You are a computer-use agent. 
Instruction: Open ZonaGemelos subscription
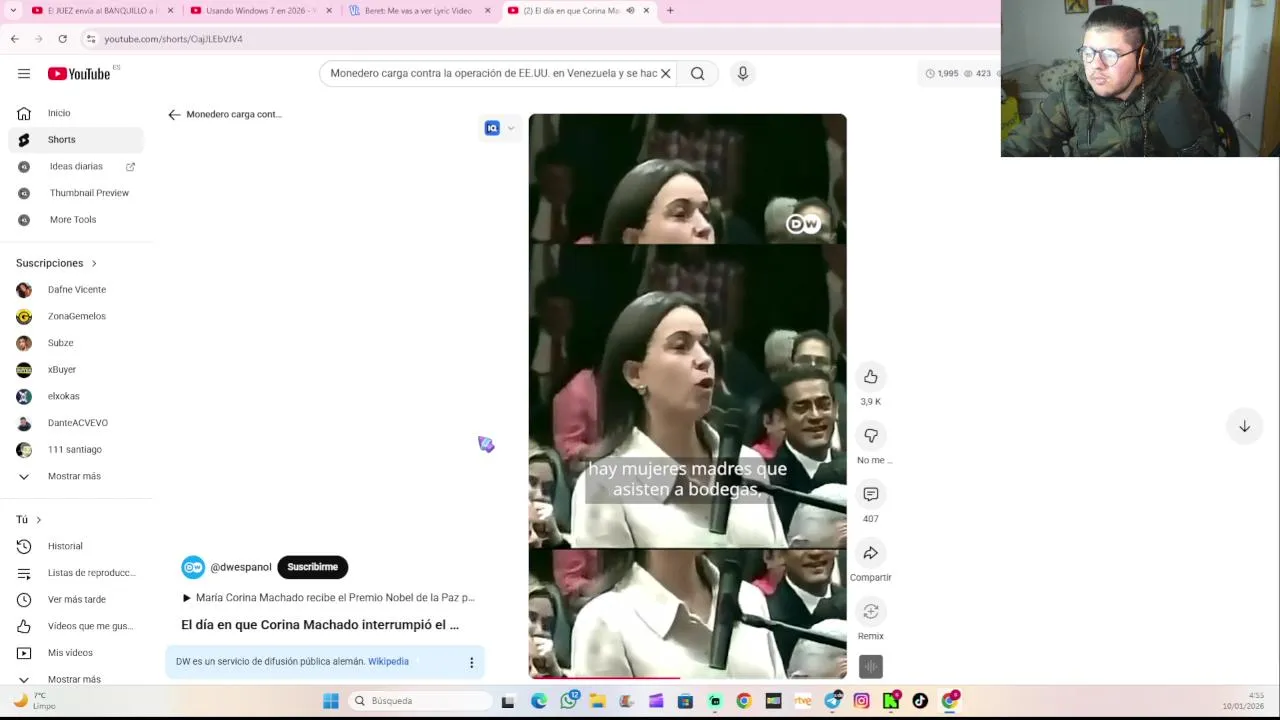pos(76,316)
